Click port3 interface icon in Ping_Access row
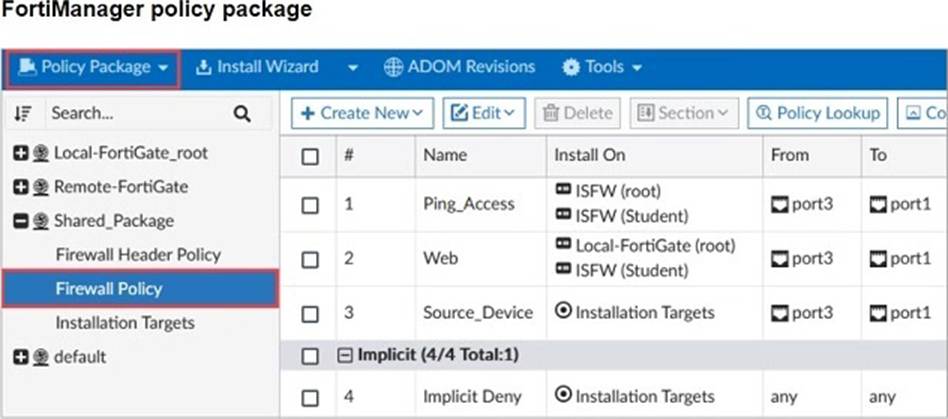 click(780, 205)
